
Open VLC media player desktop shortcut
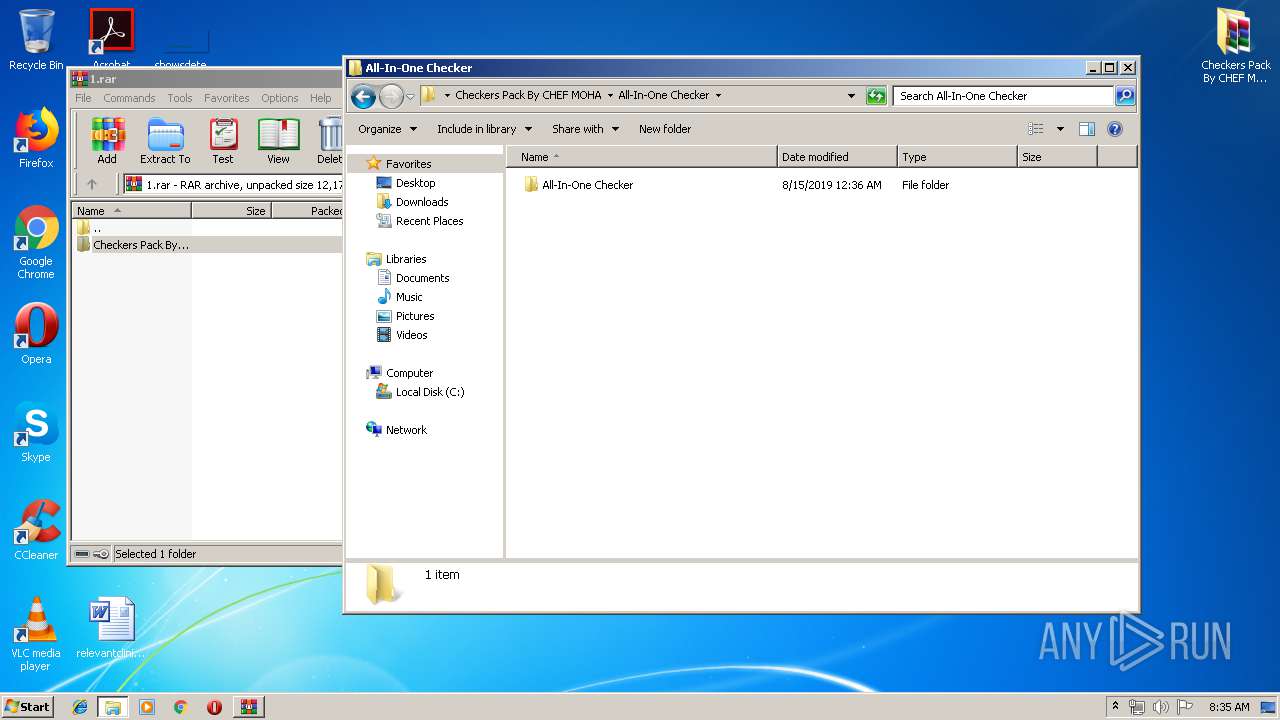pyautogui.click(x=36, y=634)
